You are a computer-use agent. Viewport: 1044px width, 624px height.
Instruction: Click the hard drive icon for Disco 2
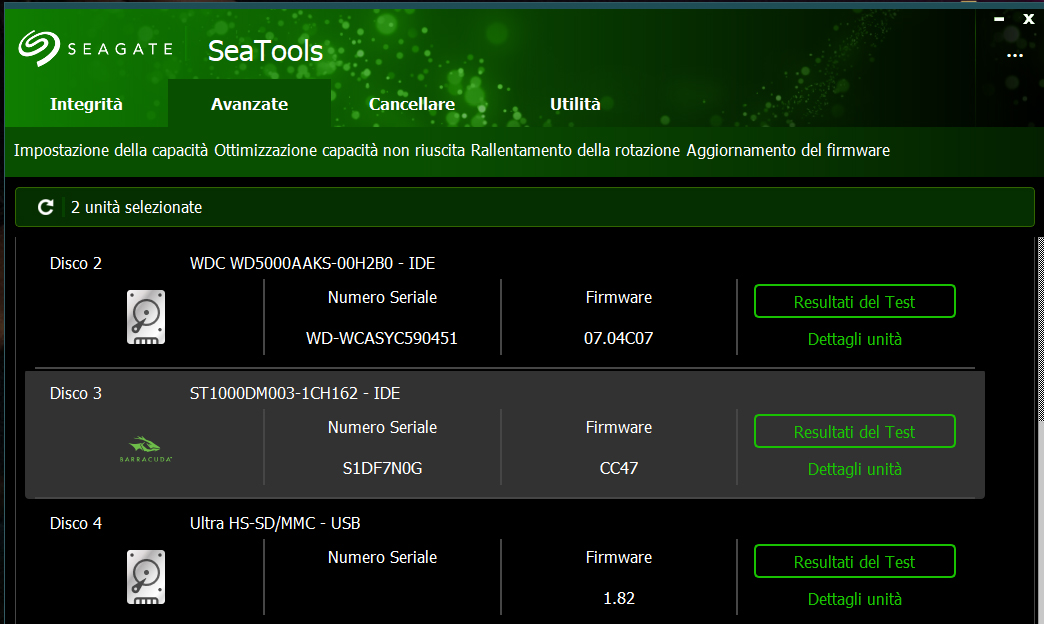click(x=146, y=317)
